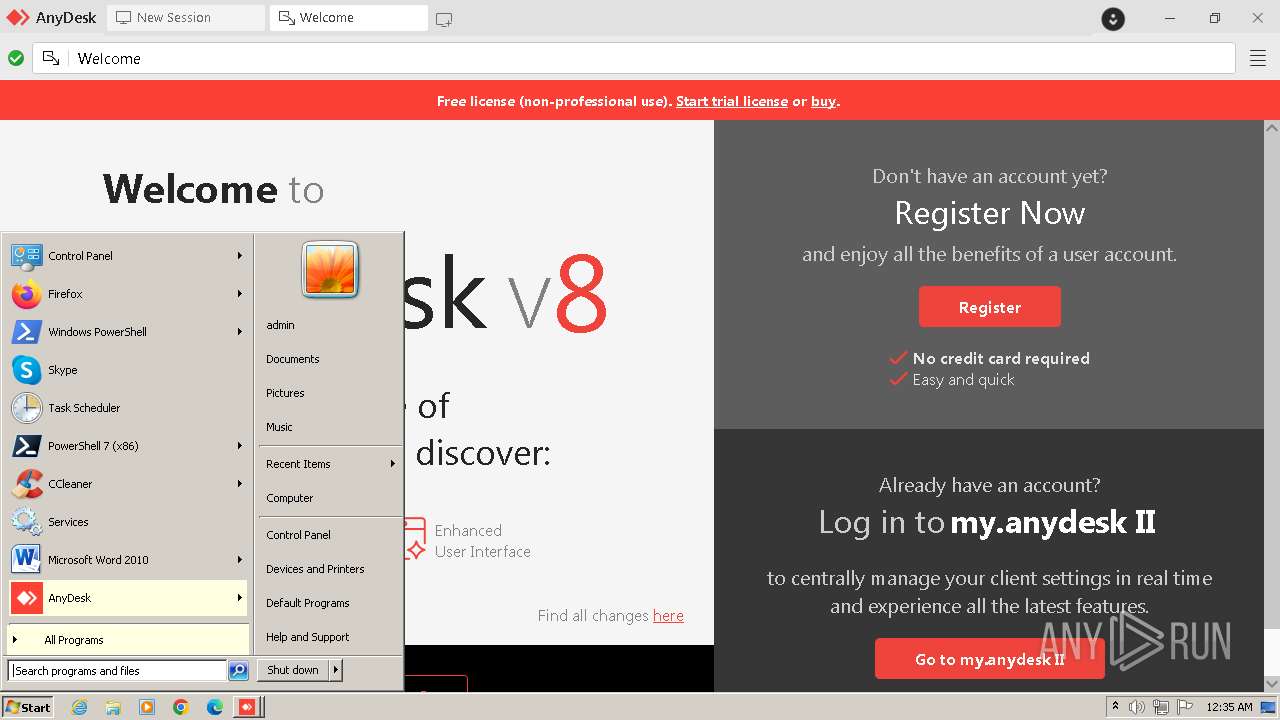1280x720 pixels.
Task: Open AnyDesk hamburger main menu
Action: coord(1258,59)
